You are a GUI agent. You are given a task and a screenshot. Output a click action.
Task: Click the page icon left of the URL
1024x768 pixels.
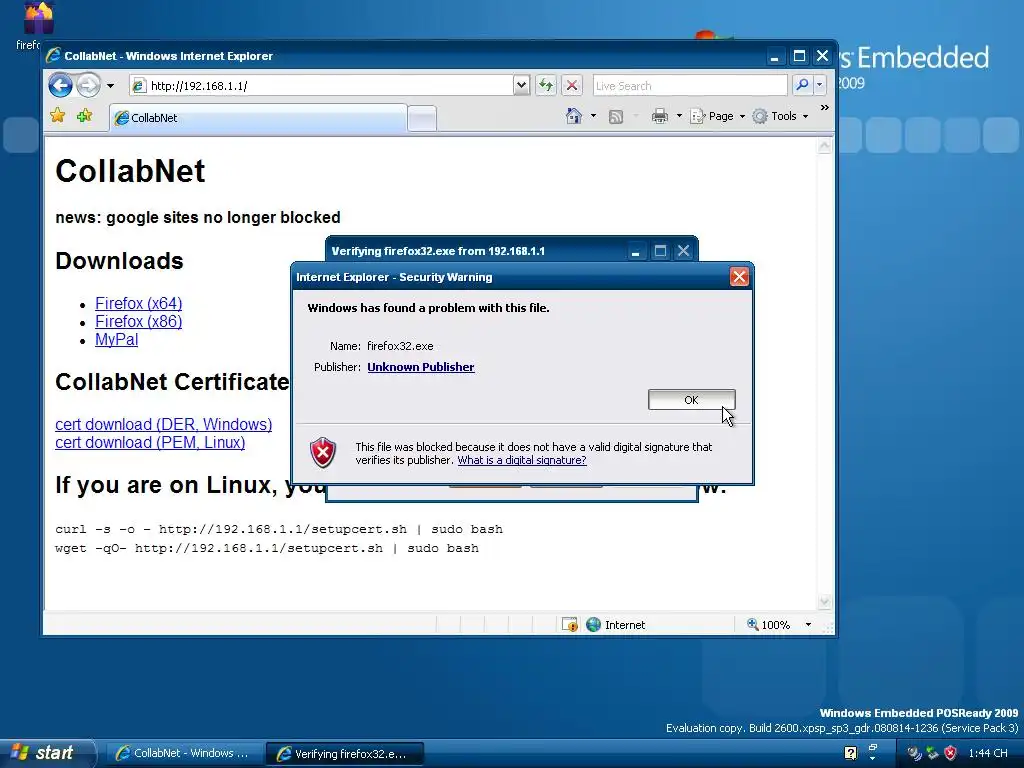tap(138, 86)
